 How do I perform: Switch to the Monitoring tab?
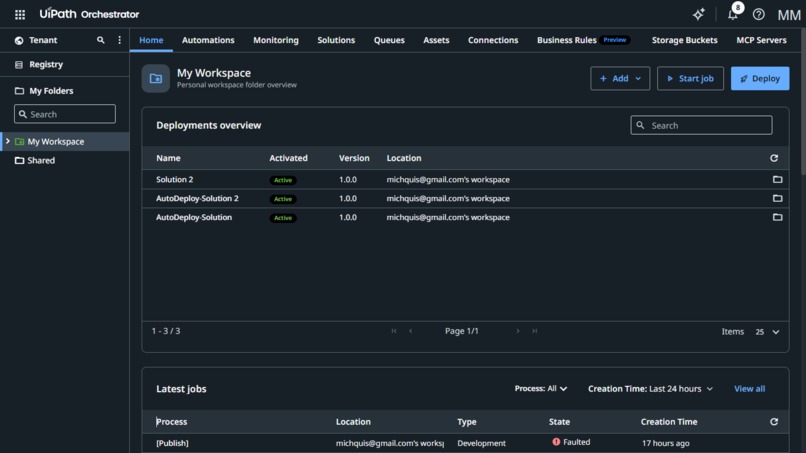click(x=276, y=40)
